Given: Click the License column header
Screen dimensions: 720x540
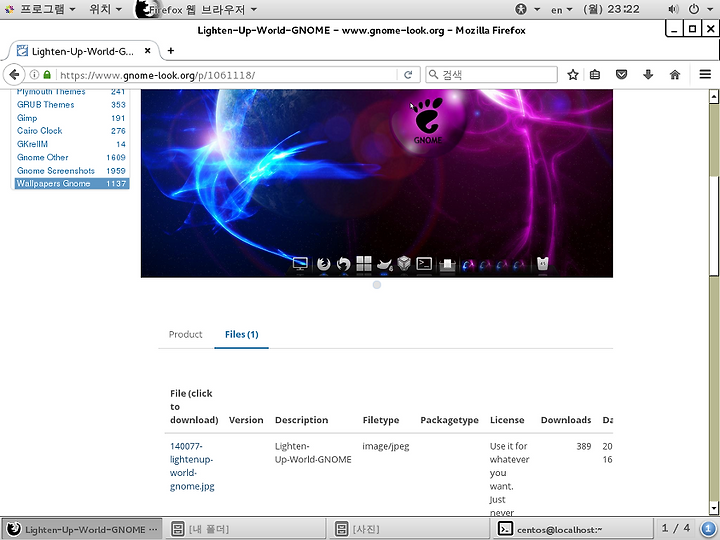Looking at the screenshot, I should (x=507, y=420).
